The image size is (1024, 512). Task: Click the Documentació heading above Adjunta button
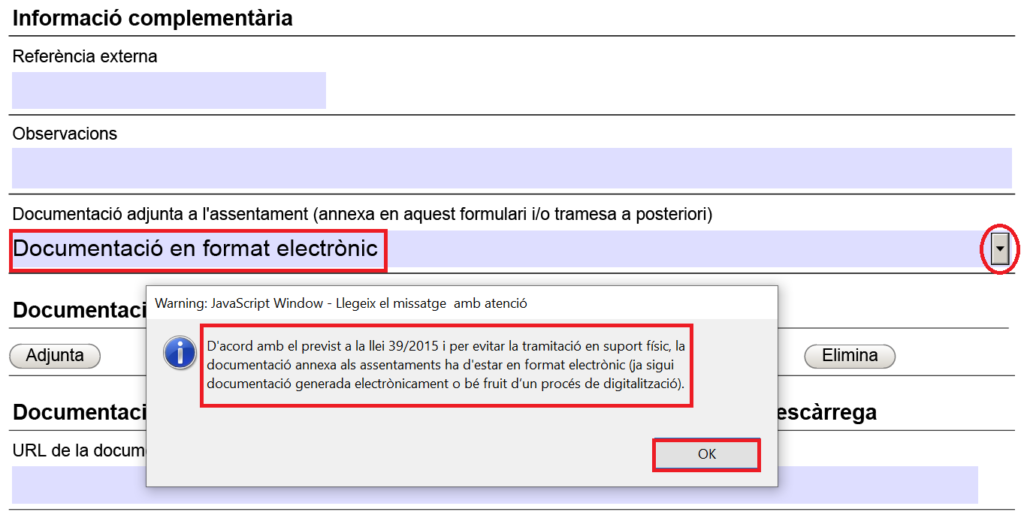(78, 310)
